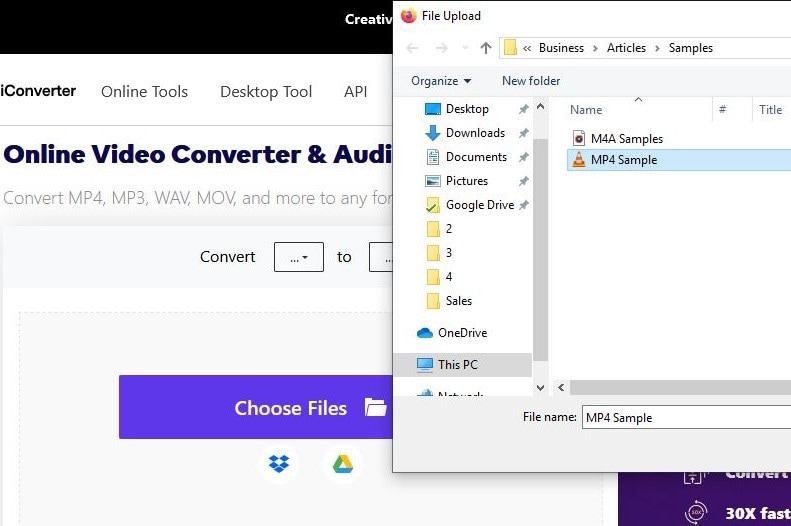
Task: Click the iConverter logo text
Action: 38,91
